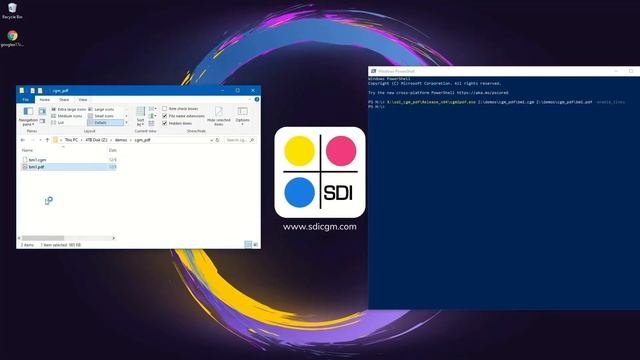Switch to the Share ribbon tab

[64, 100]
